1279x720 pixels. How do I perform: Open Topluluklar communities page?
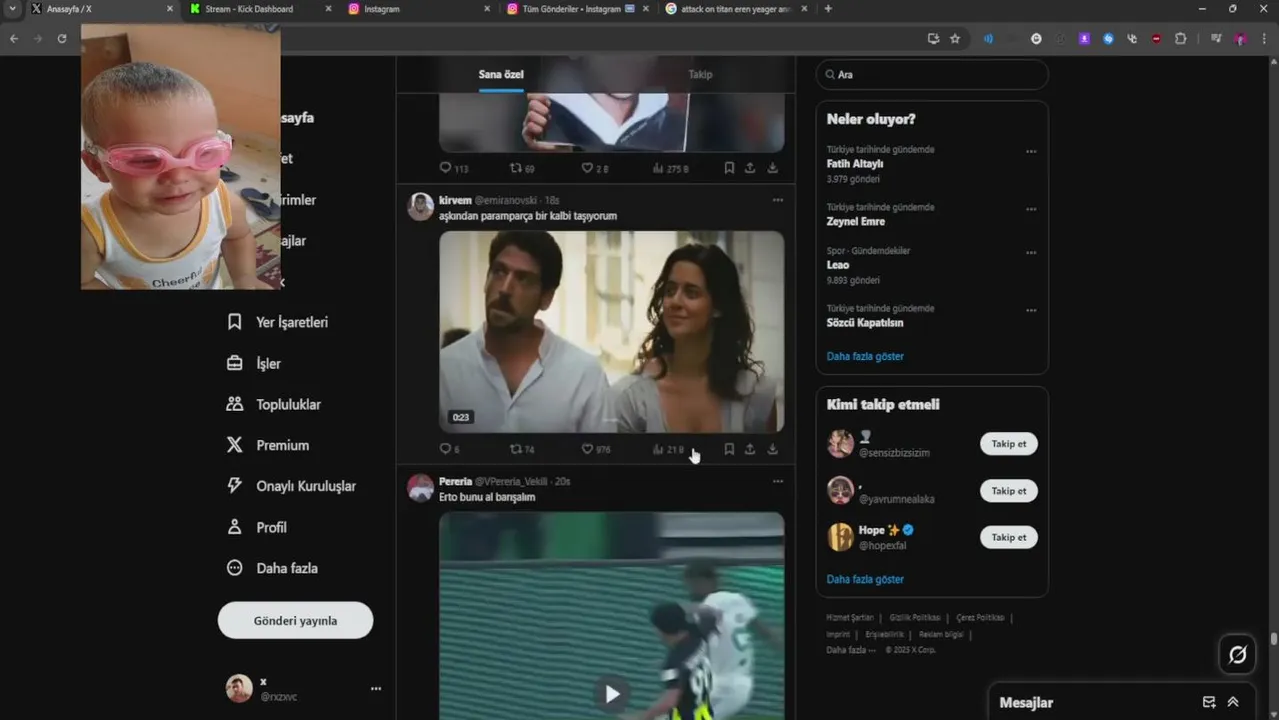[274, 404]
